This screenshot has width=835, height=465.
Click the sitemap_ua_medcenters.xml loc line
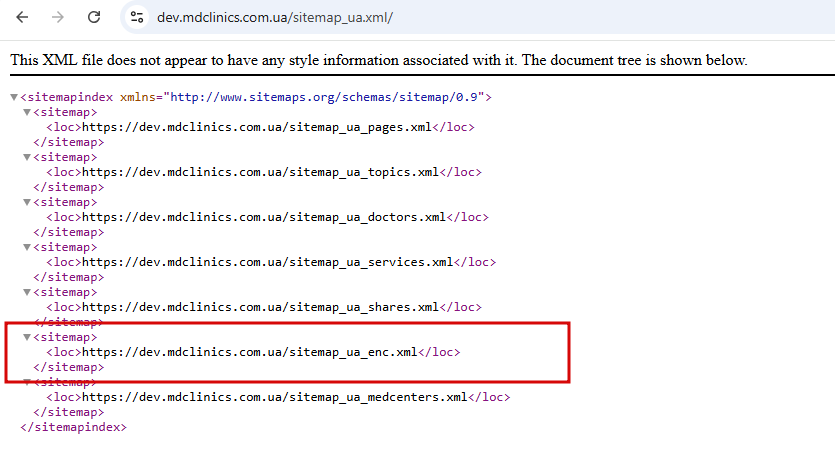(x=278, y=397)
